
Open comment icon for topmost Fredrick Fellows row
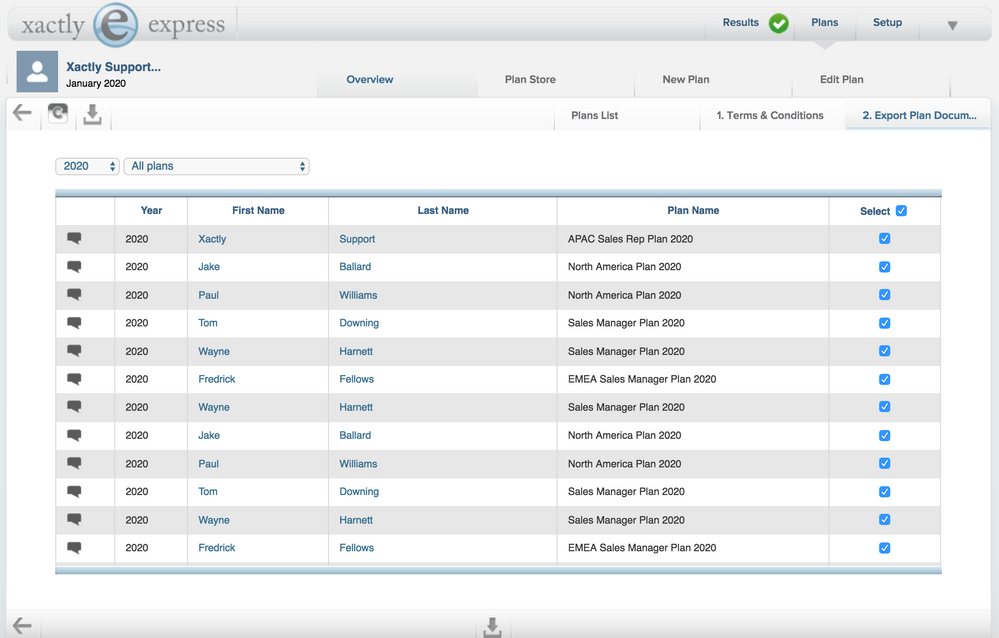[x=74, y=379]
